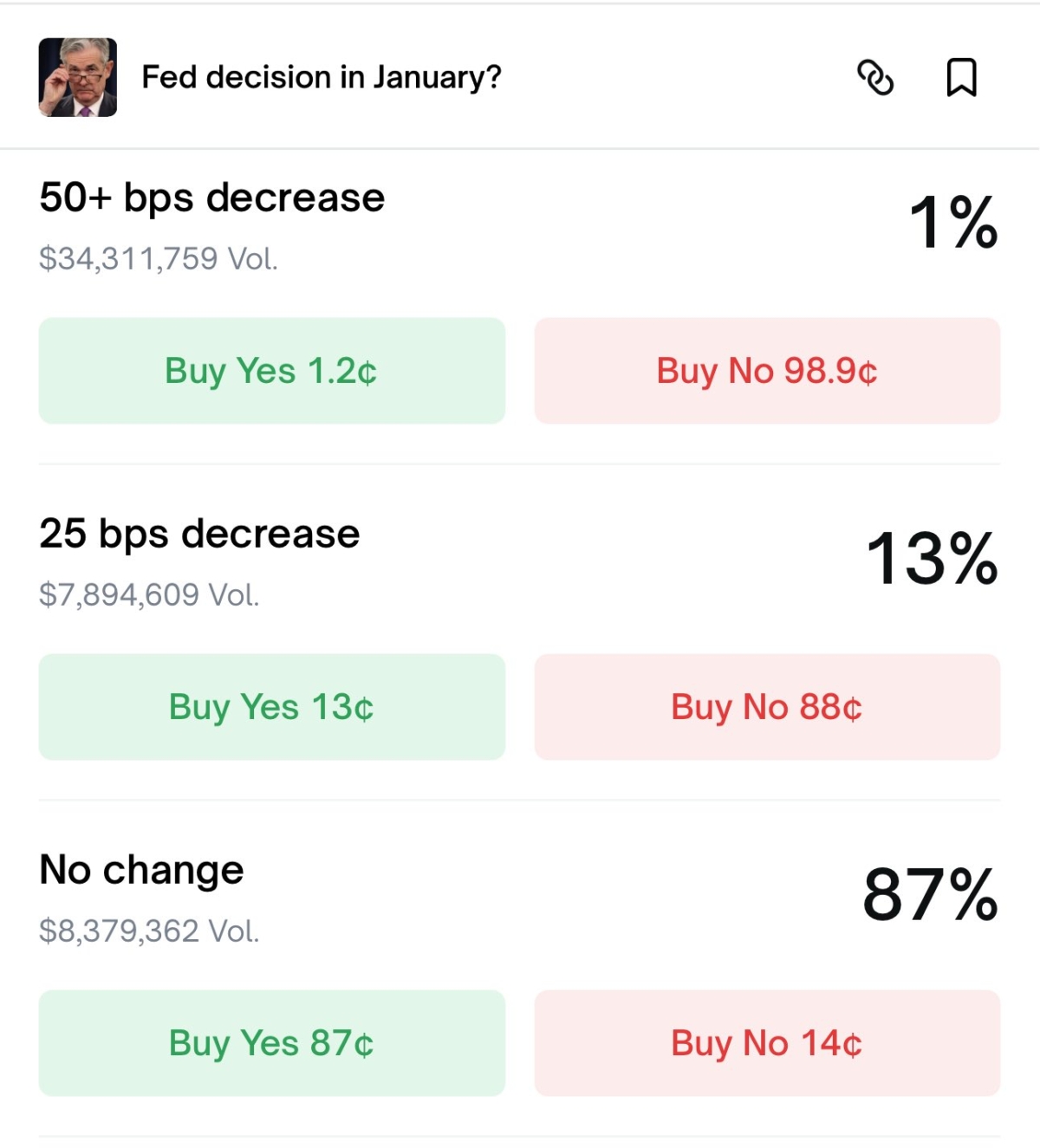Open the market thumbnail image in header
Viewport: 1040px width, 1148px height.
78,77
